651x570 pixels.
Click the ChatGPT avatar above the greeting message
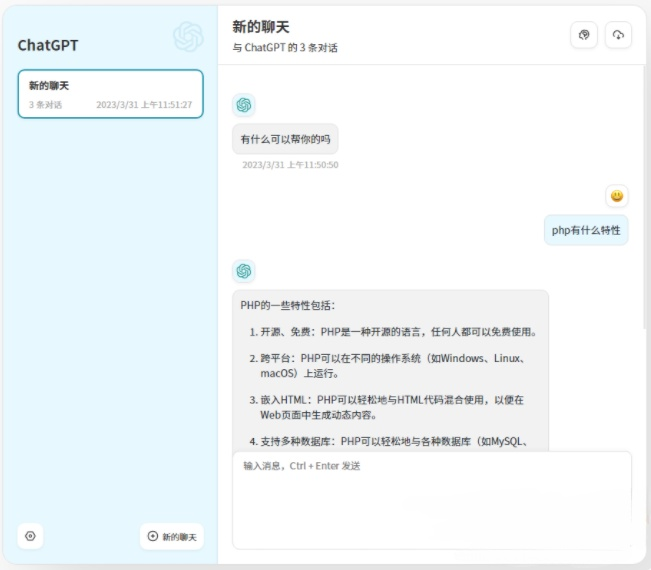[244, 105]
